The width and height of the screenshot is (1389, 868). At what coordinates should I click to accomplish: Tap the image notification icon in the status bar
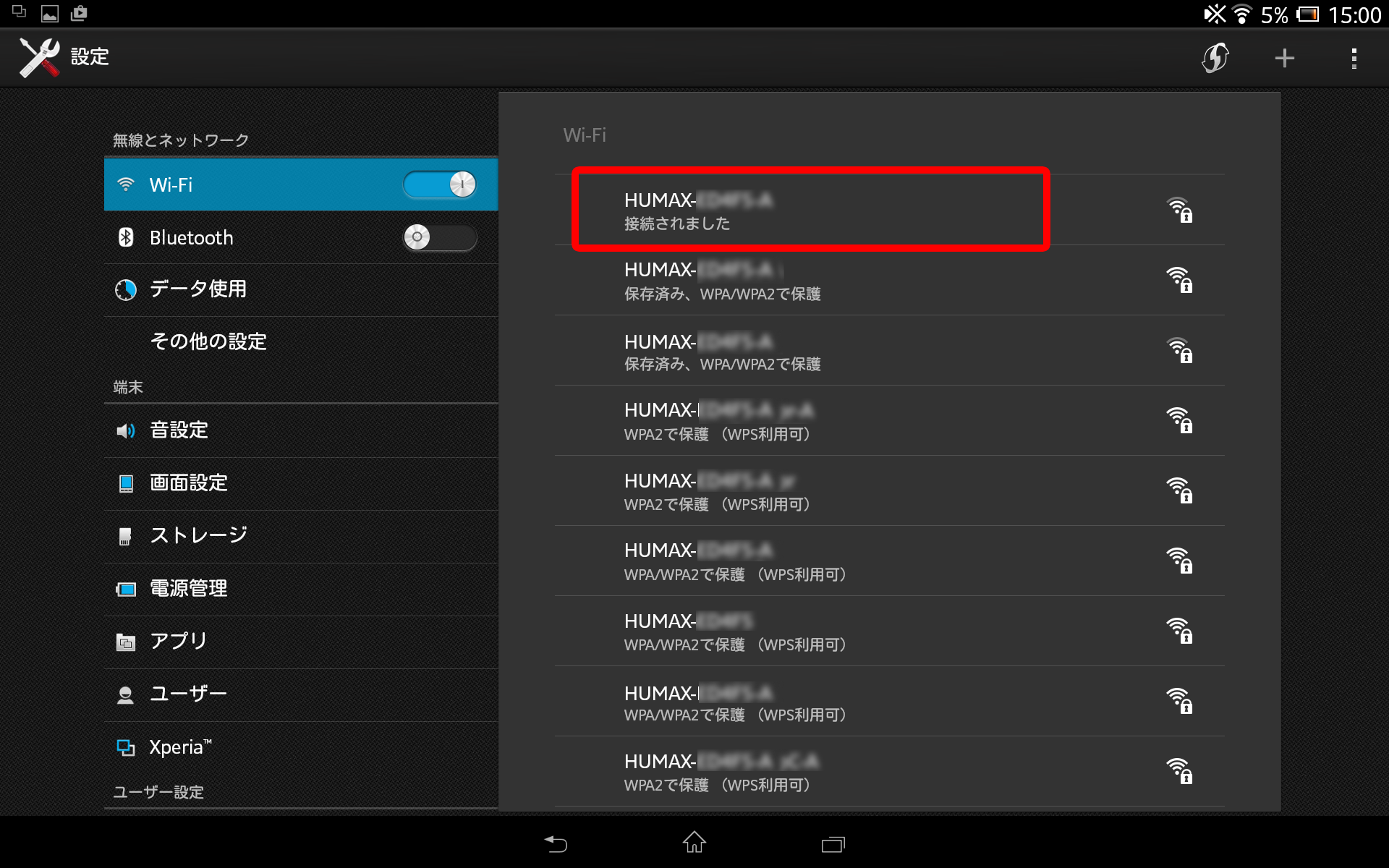pyautogui.click(x=50, y=13)
